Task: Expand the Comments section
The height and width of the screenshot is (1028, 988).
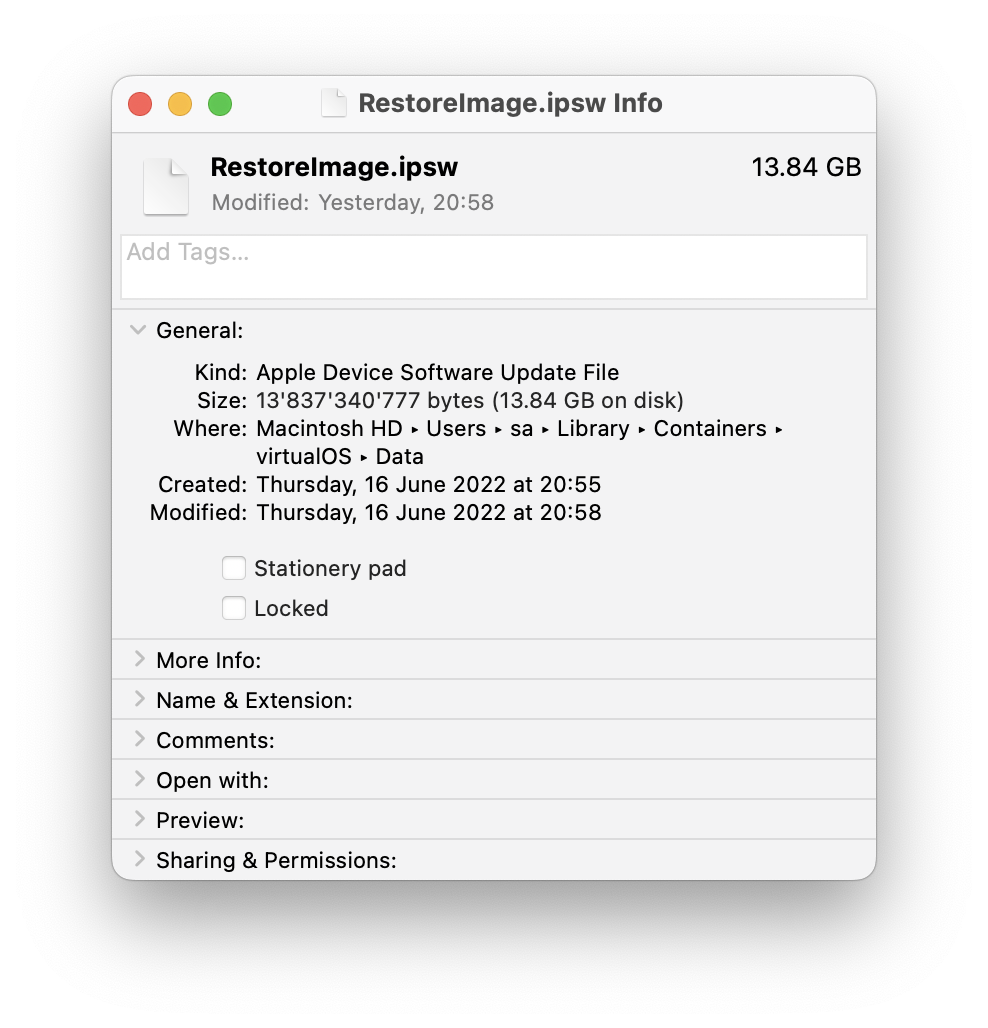Action: (x=139, y=740)
